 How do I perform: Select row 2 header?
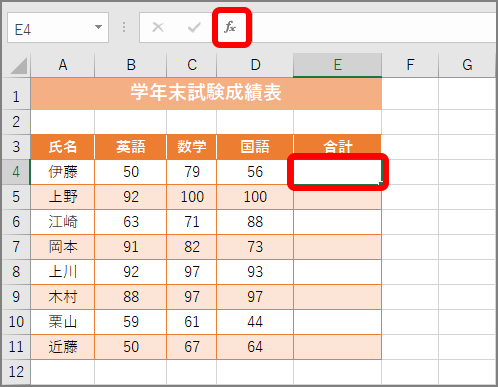tap(16, 122)
